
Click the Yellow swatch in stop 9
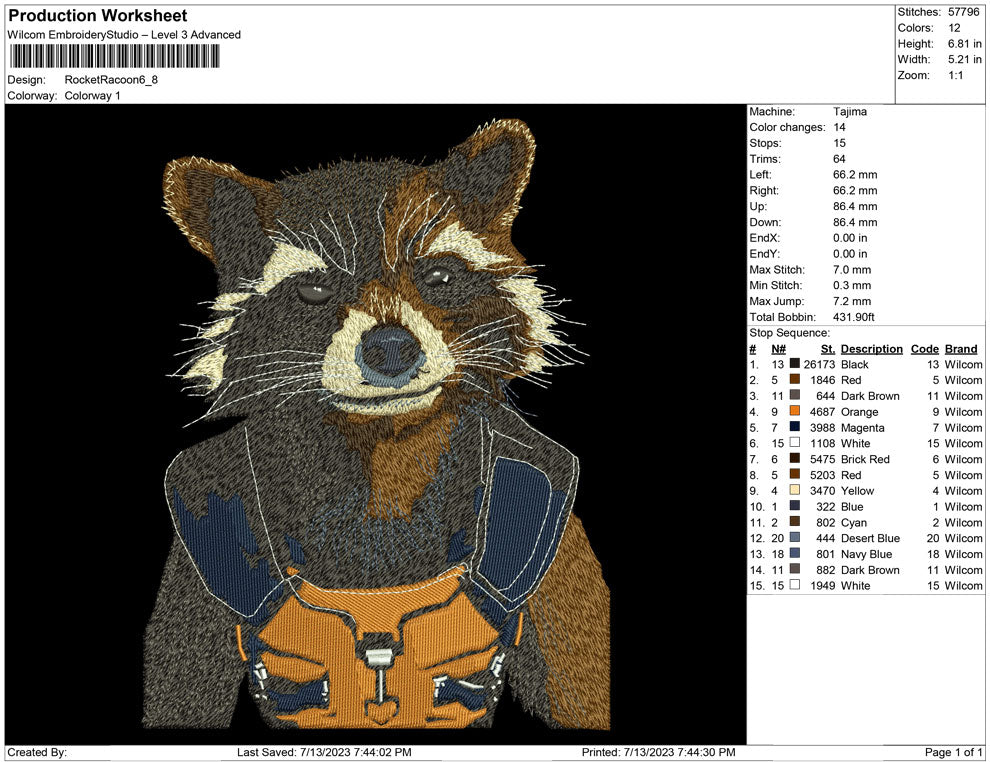(x=795, y=491)
